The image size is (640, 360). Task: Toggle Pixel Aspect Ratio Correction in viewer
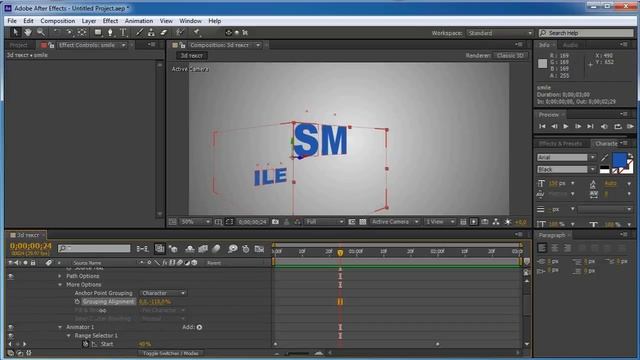(x=463, y=222)
